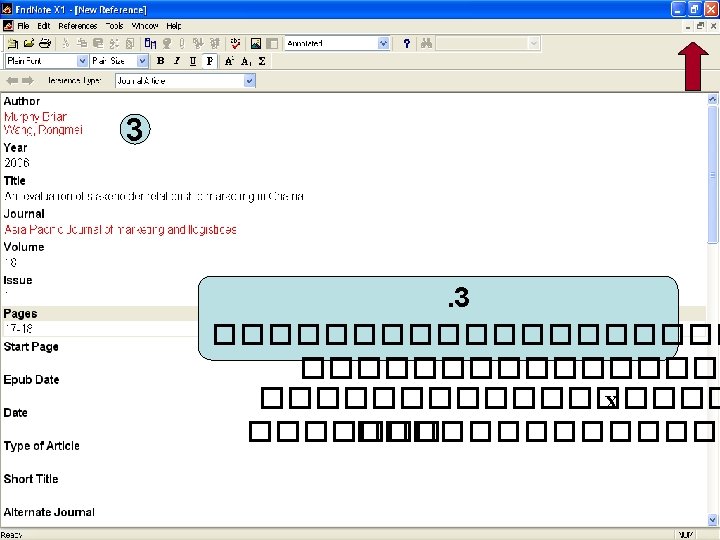
Task: Open a library with the folder icon
Action: pyautogui.click(x=29, y=43)
